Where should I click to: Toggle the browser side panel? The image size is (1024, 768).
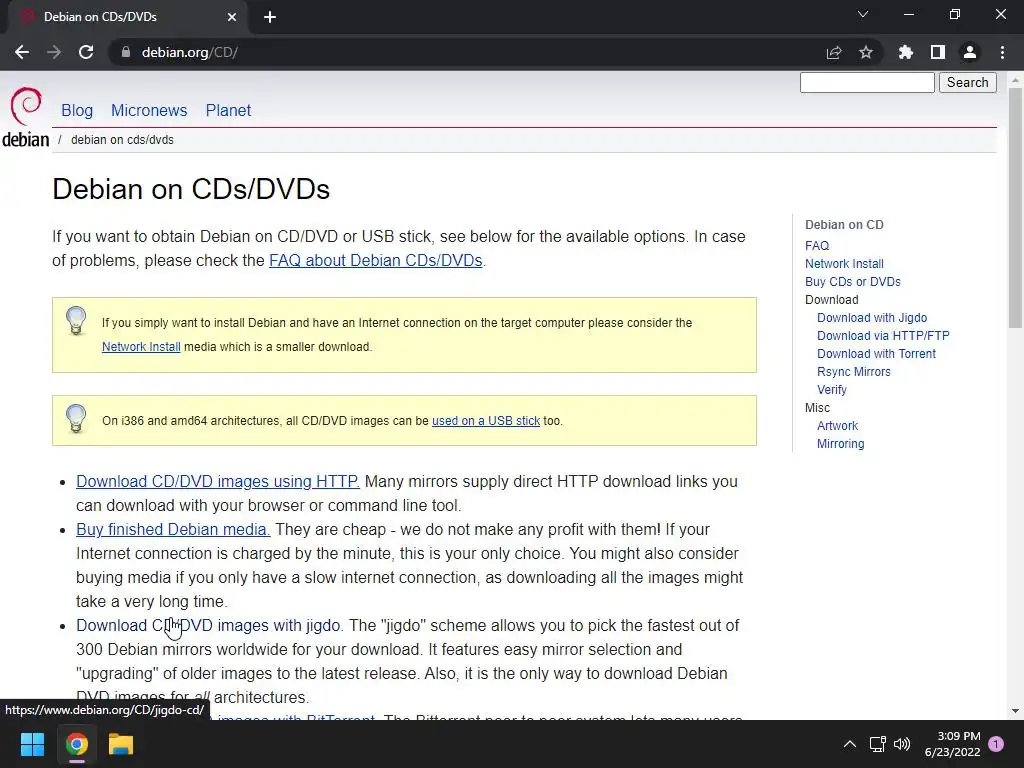click(938, 52)
